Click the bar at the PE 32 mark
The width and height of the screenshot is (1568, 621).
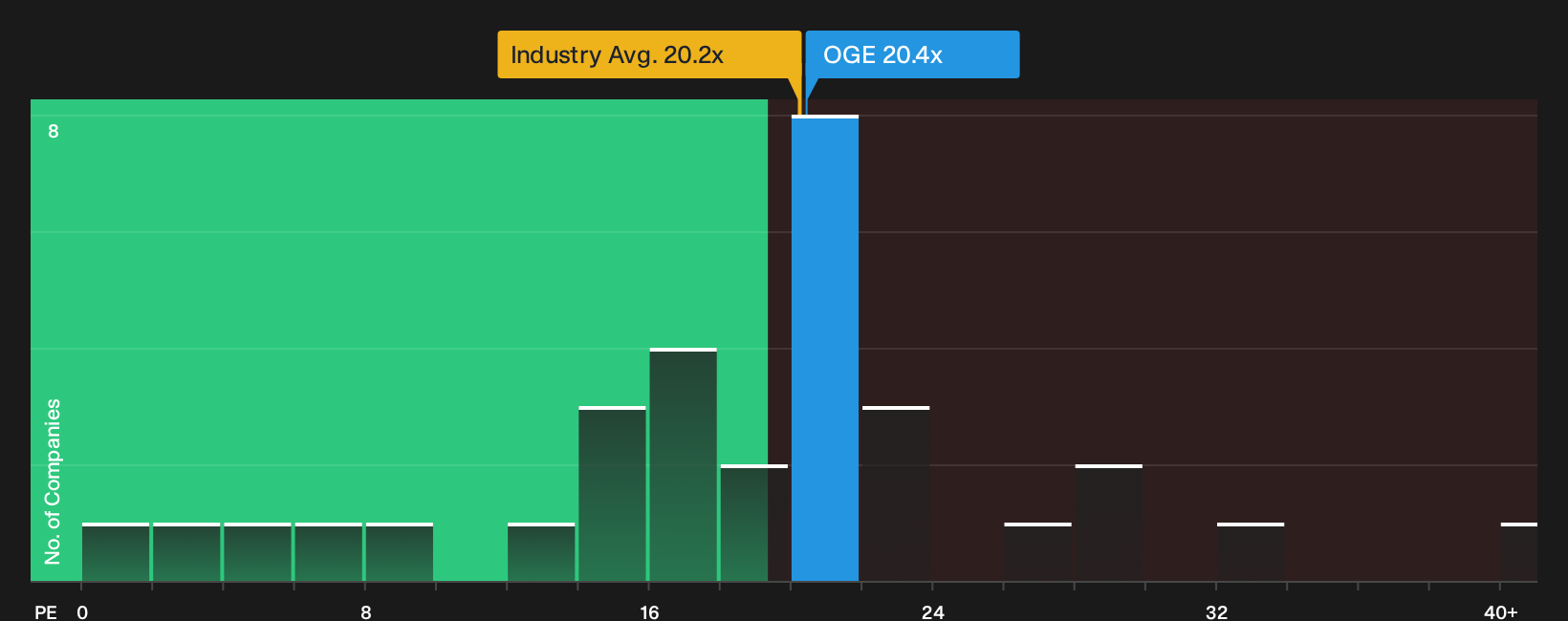point(1251,552)
